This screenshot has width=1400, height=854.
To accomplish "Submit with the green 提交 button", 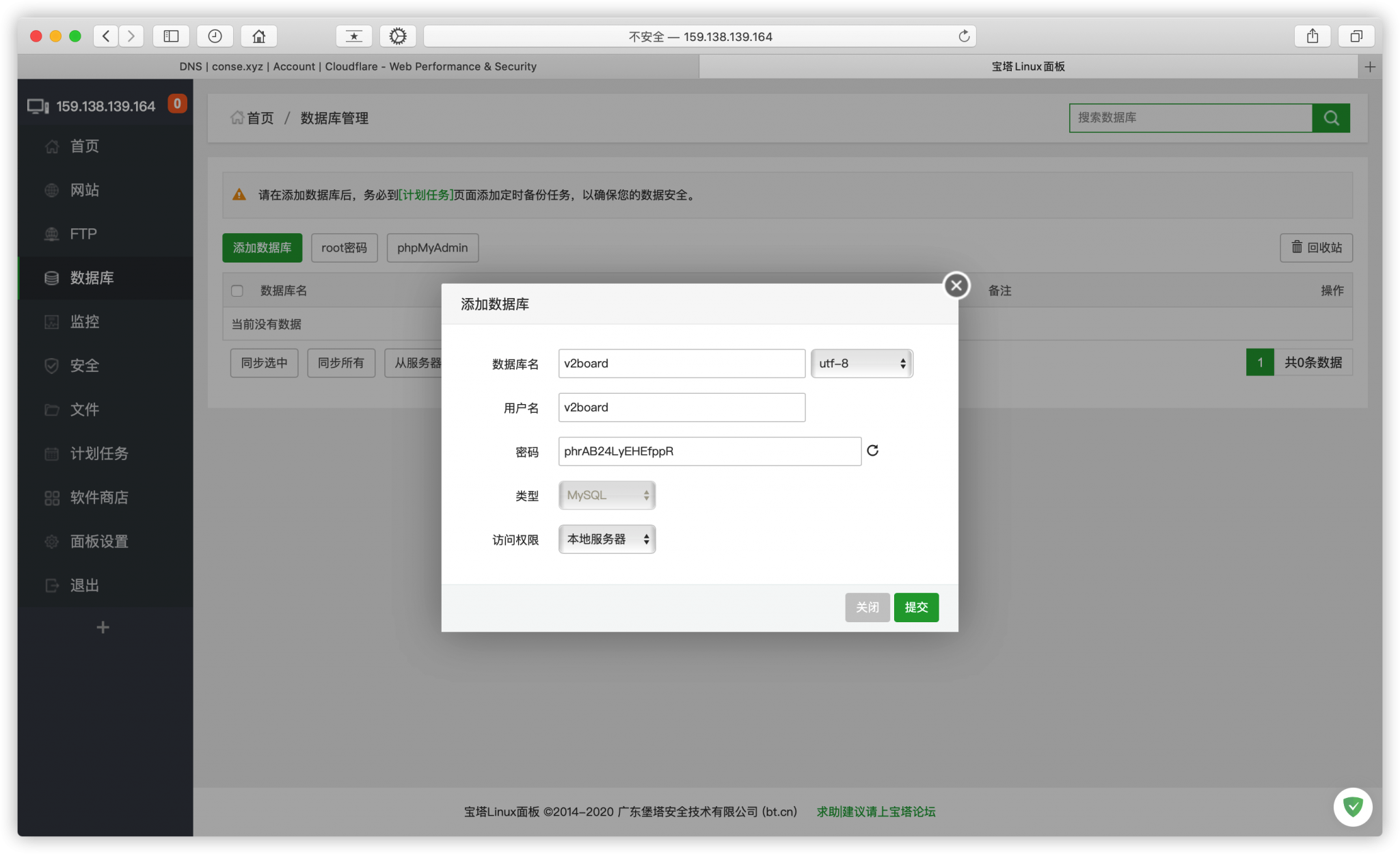I will pyautogui.click(x=915, y=607).
